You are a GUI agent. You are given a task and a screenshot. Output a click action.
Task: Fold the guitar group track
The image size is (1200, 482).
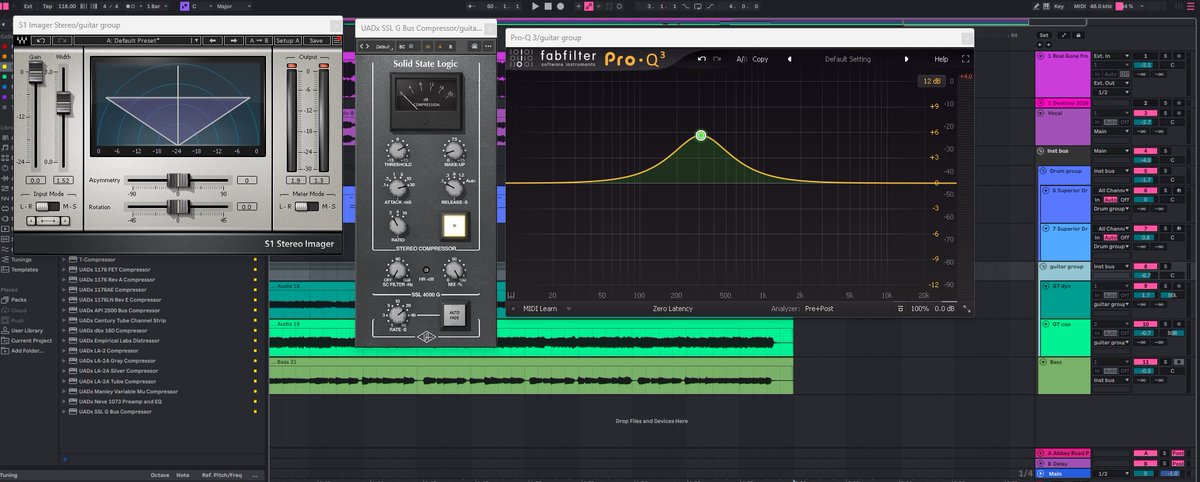pos(1041,267)
